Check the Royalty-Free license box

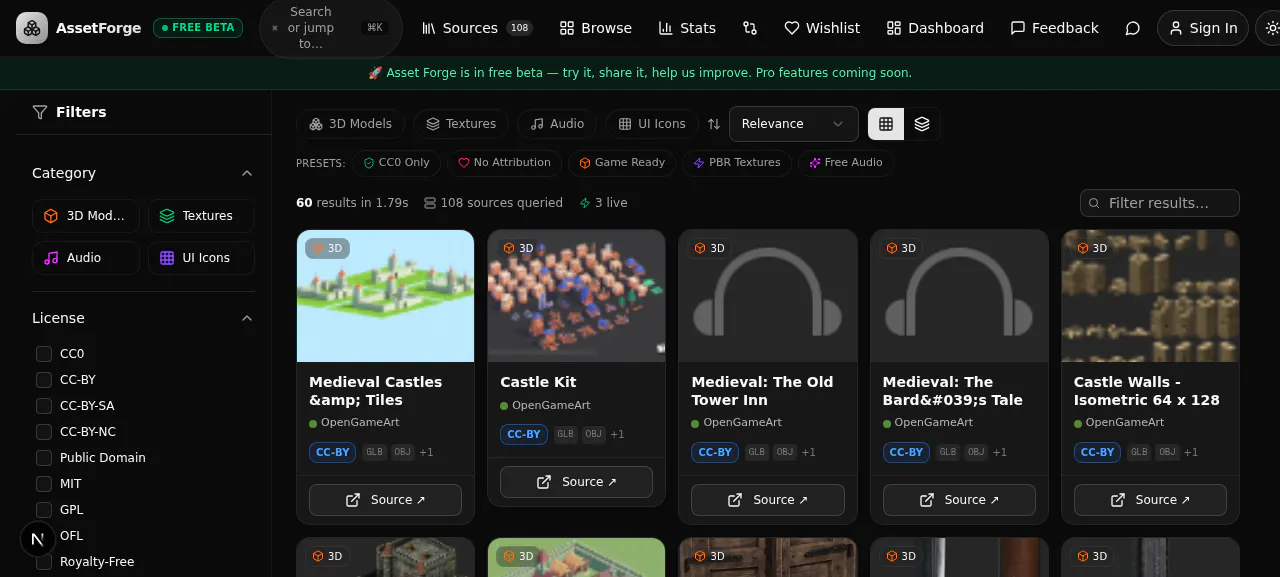44,562
